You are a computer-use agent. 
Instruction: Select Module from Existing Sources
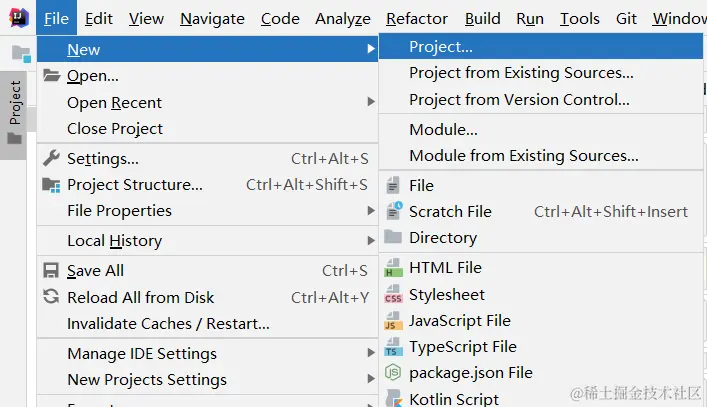pyautogui.click(x=523, y=155)
